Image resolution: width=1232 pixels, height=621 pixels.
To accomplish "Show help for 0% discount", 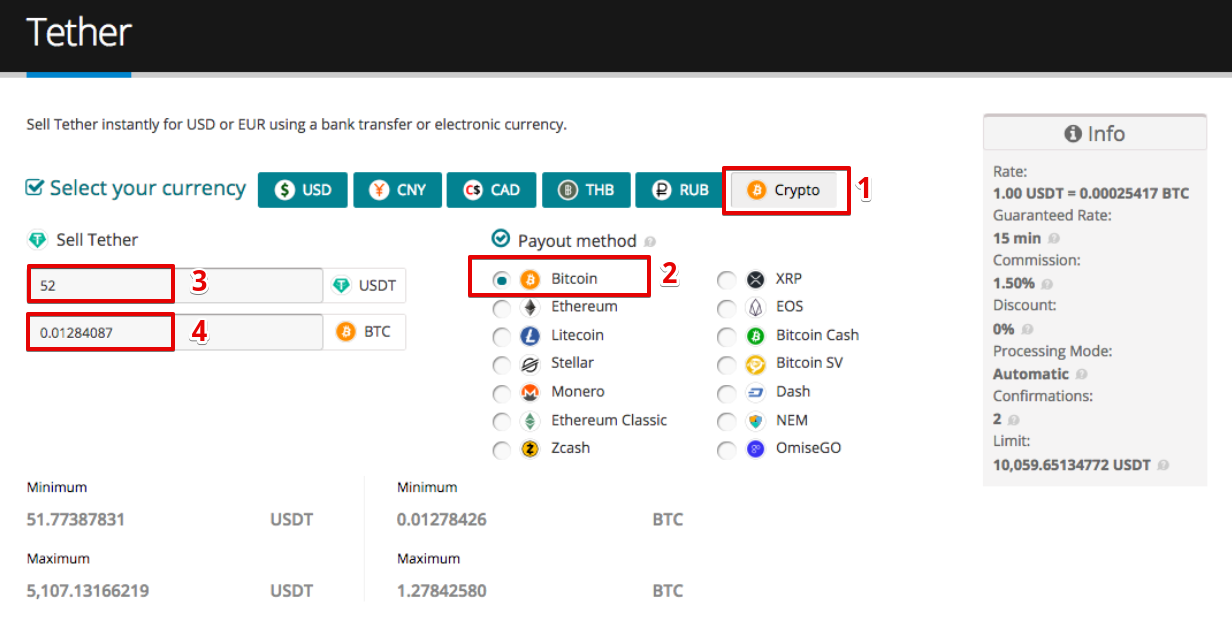I will 1027,329.
